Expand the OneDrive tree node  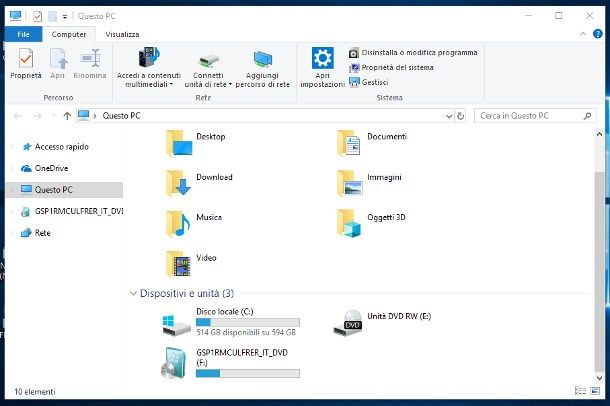point(12,168)
